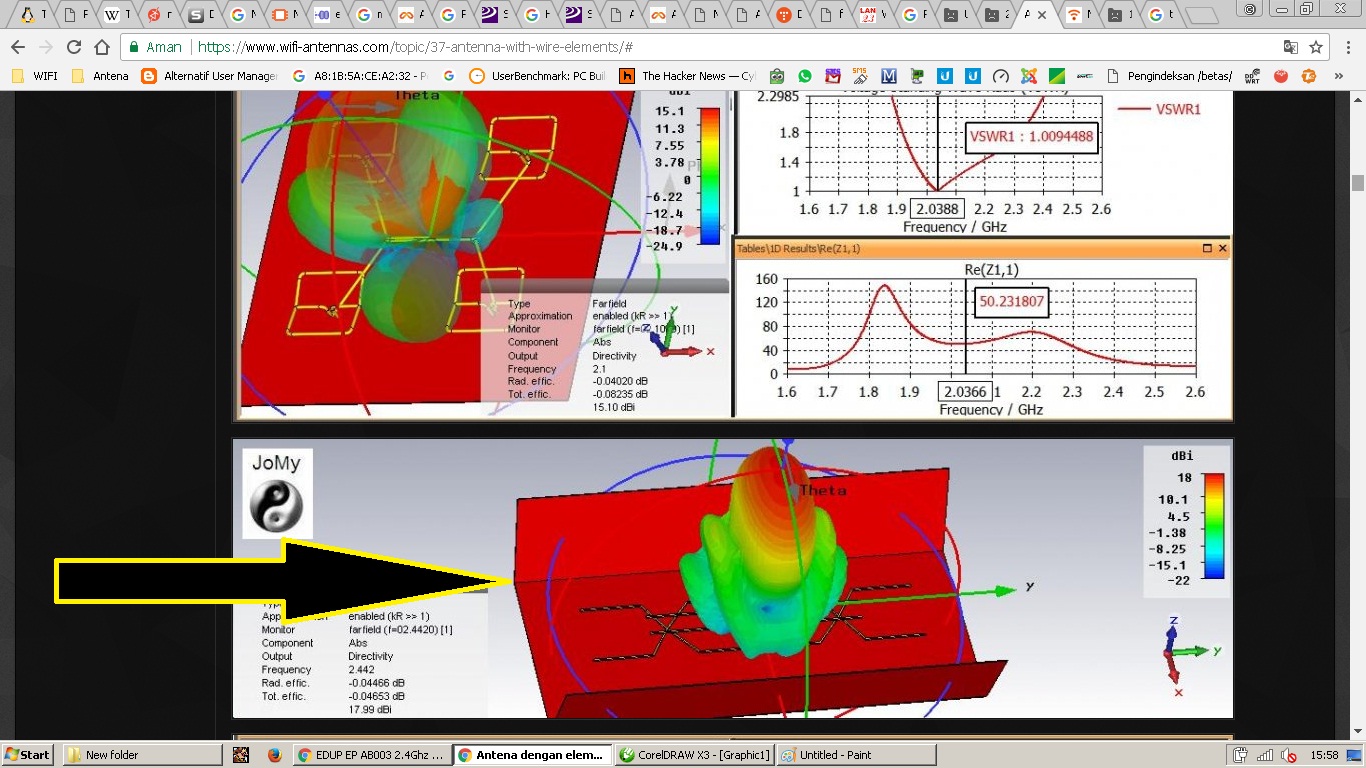1366x768 pixels.
Task: Click the lower farfield antenna image
Action: (732, 578)
